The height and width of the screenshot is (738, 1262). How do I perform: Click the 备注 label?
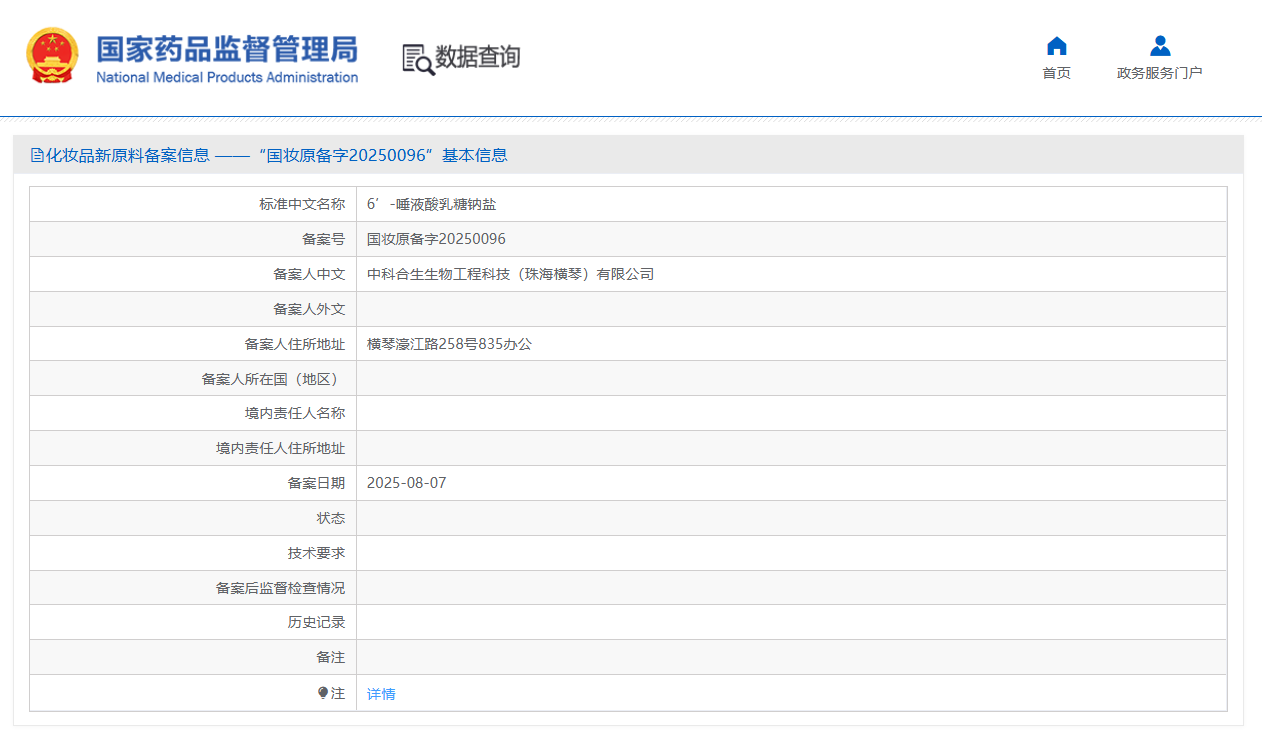click(x=331, y=657)
